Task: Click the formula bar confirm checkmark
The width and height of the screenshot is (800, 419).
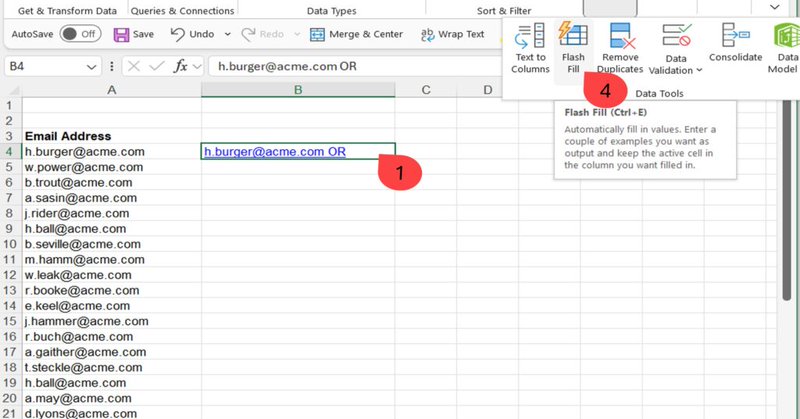Action: 157,66
